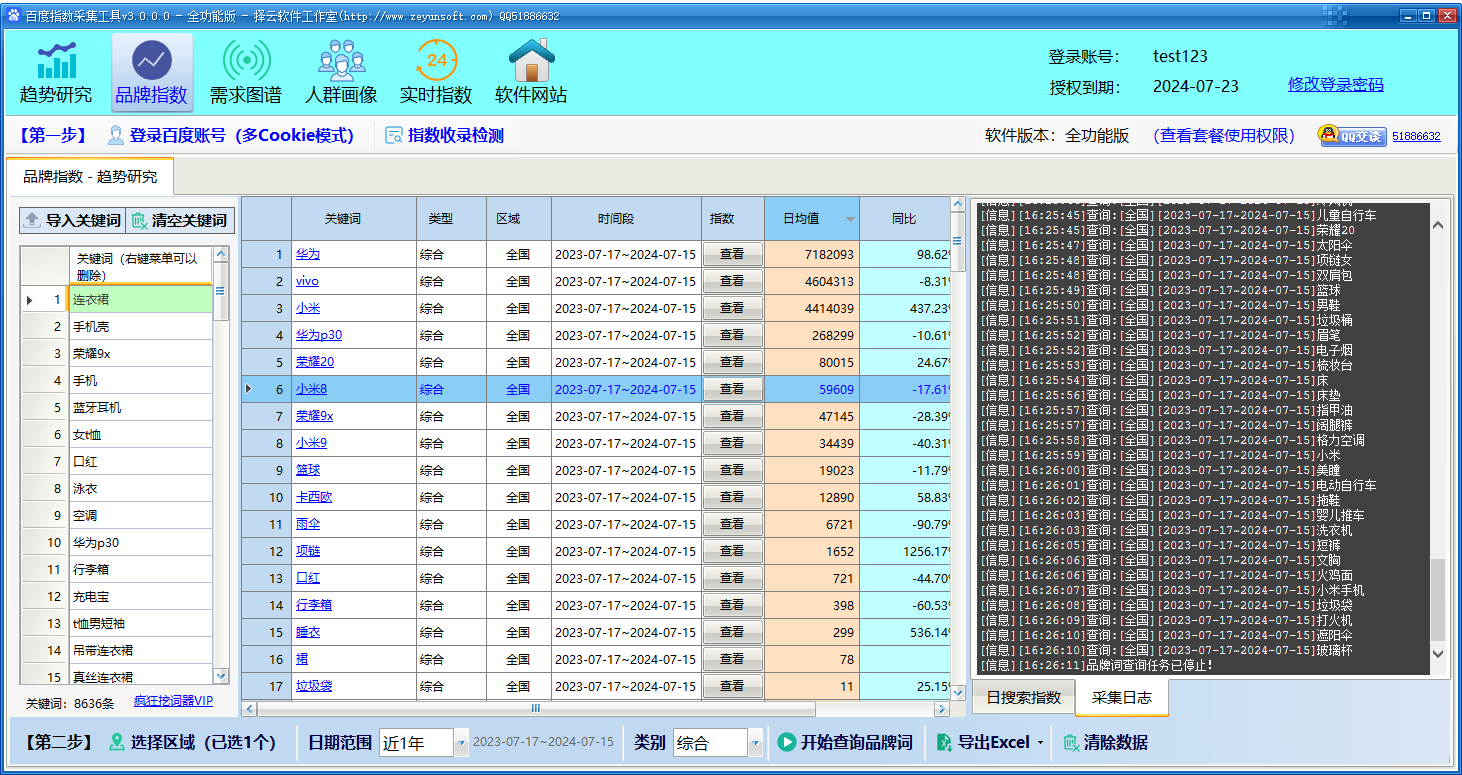Open keyword link 卡西欧 in results table
The width and height of the screenshot is (1462, 775).
pos(314,497)
